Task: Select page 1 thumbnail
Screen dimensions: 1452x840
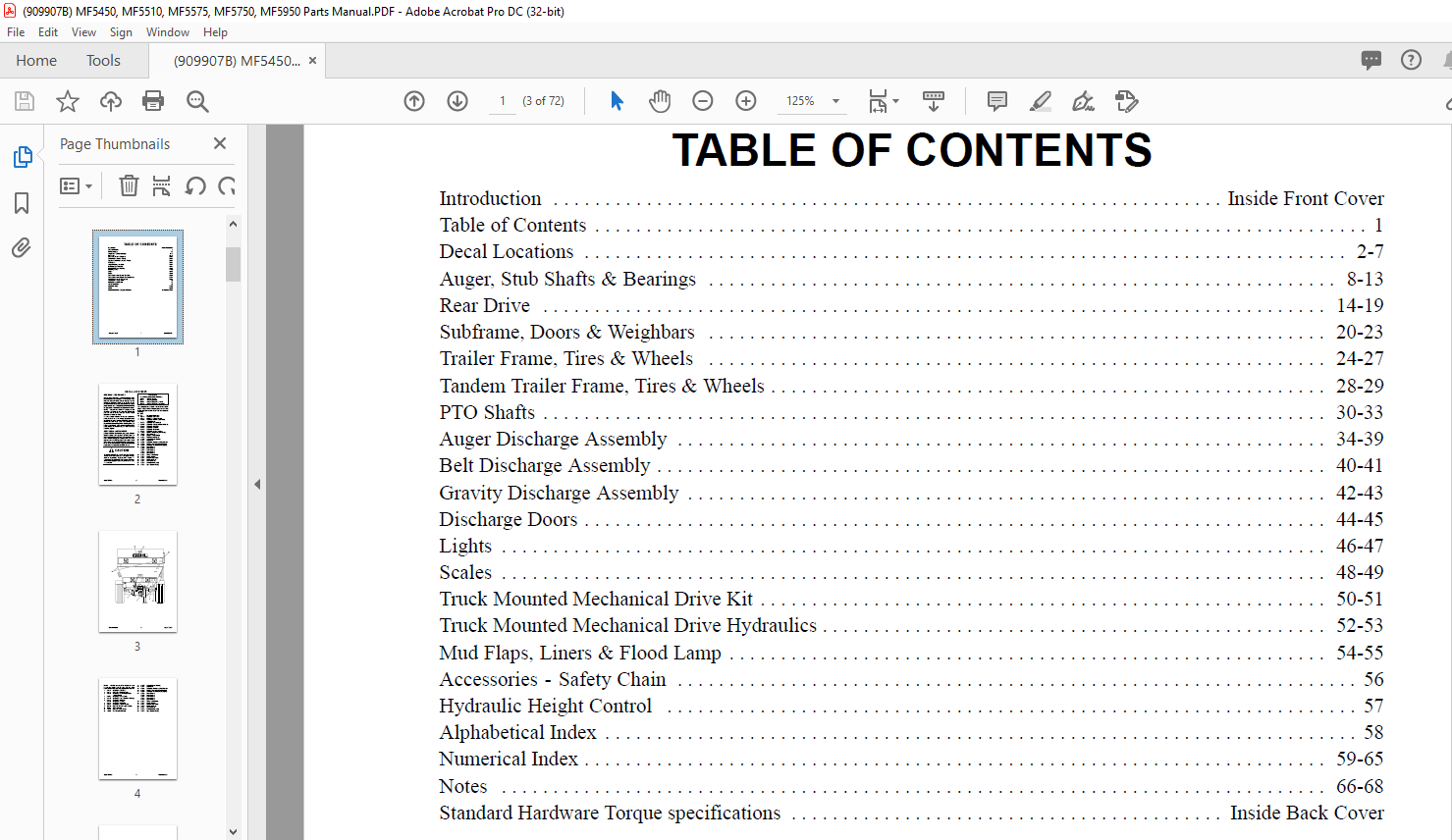Action: tap(137, 287)
